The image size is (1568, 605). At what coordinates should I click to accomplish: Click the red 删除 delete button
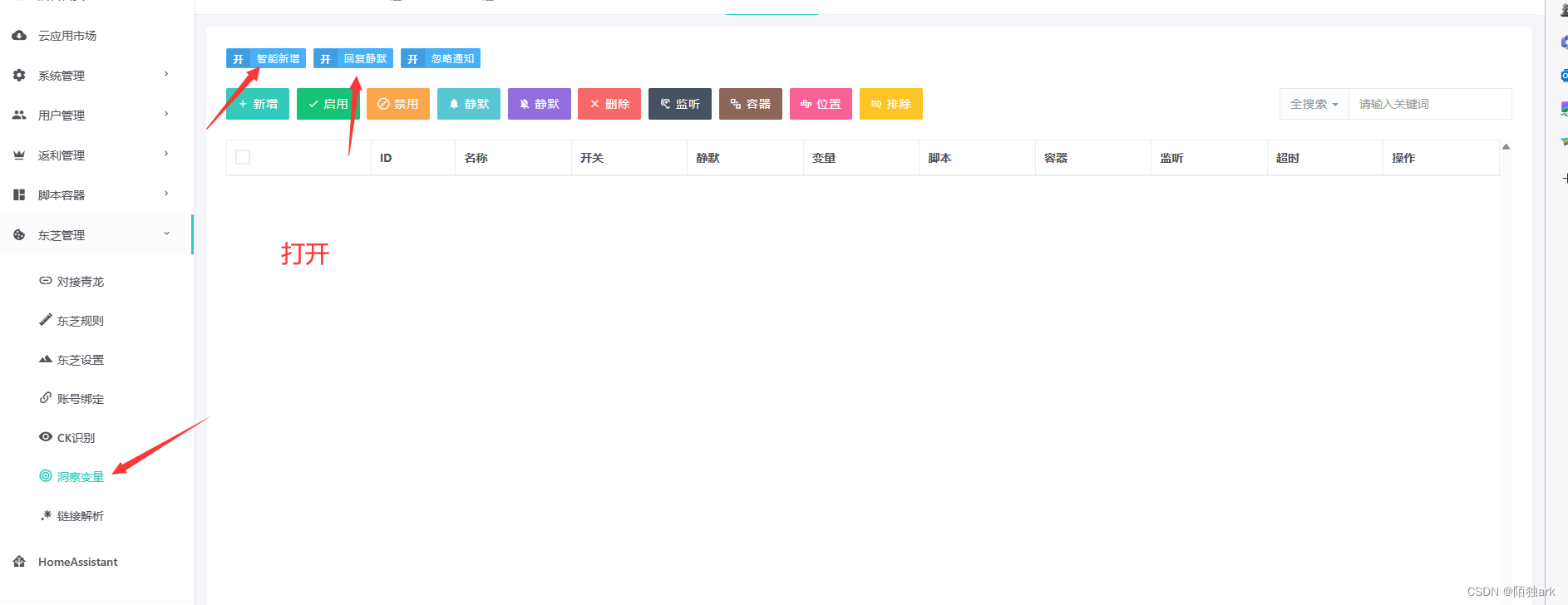pyautogui.click(x=609, y=104)
